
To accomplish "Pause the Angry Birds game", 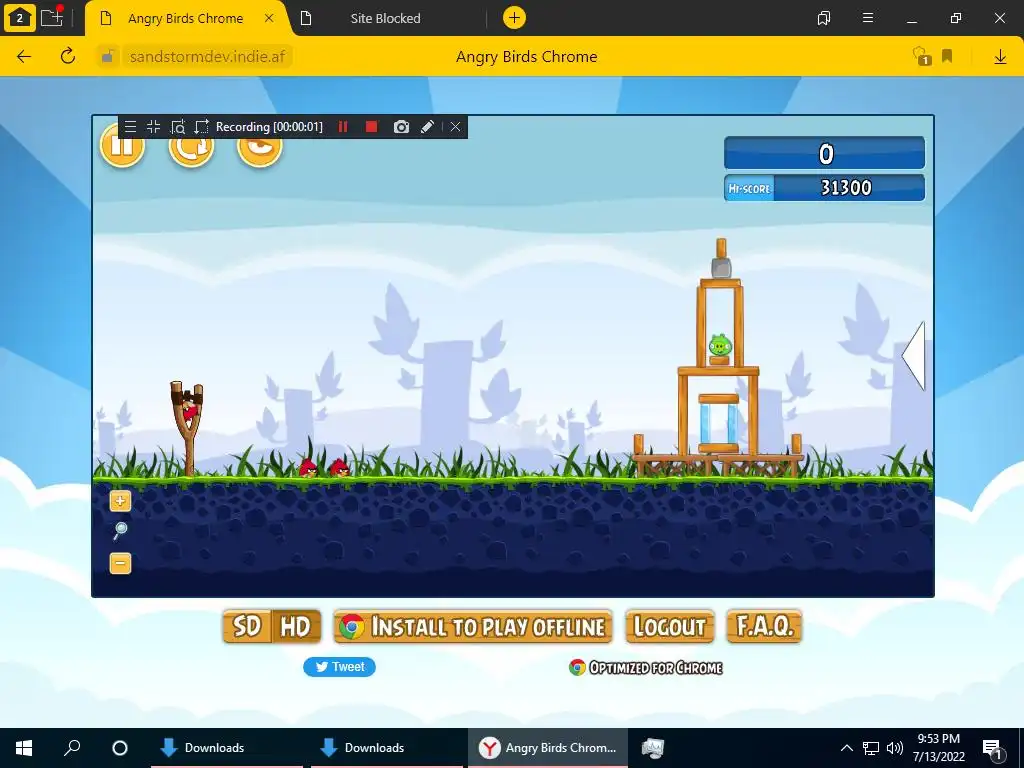I will coord(122,146).
